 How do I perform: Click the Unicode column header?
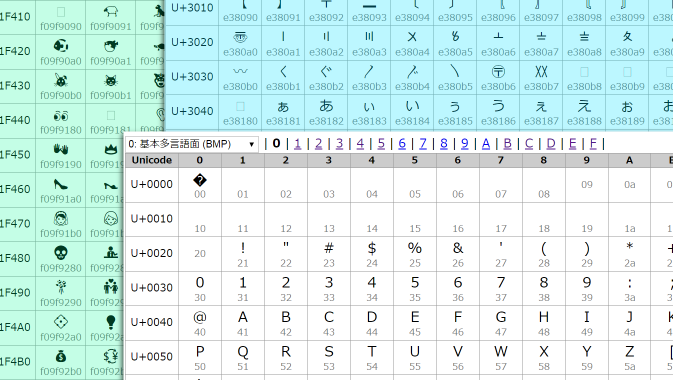[152, 160]
